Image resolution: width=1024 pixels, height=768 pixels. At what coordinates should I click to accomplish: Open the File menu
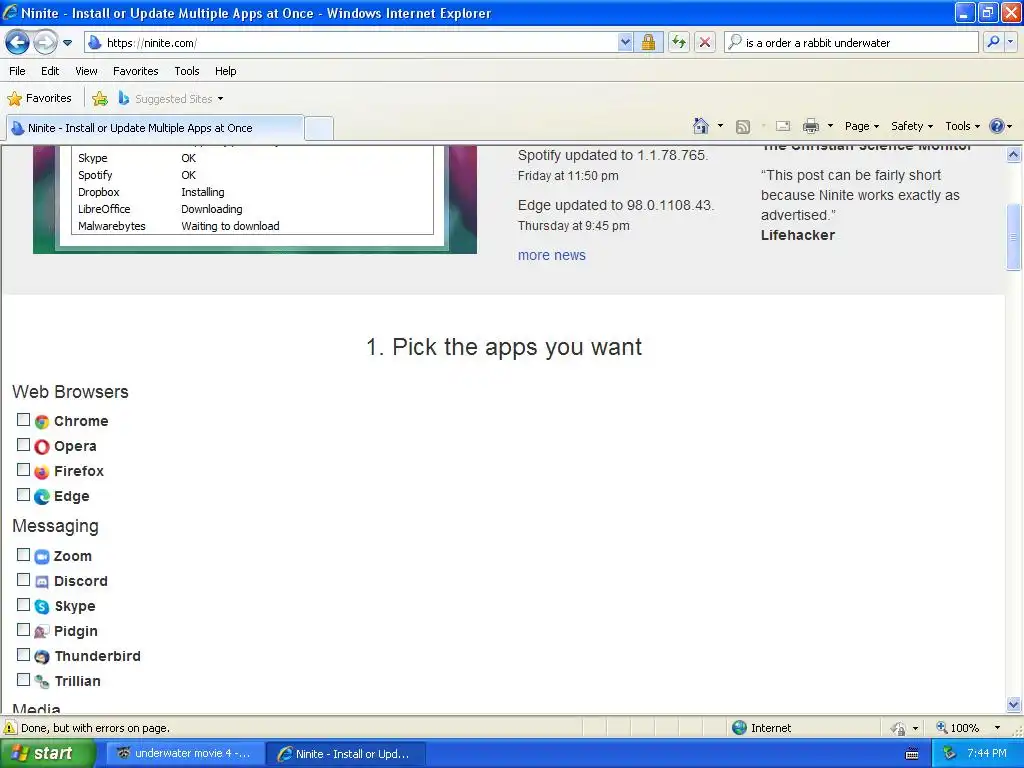click(18, 71)
